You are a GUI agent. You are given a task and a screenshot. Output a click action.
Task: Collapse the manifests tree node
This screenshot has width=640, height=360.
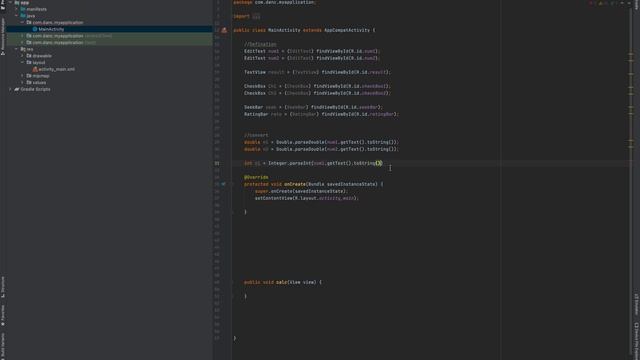click(16, 9)
